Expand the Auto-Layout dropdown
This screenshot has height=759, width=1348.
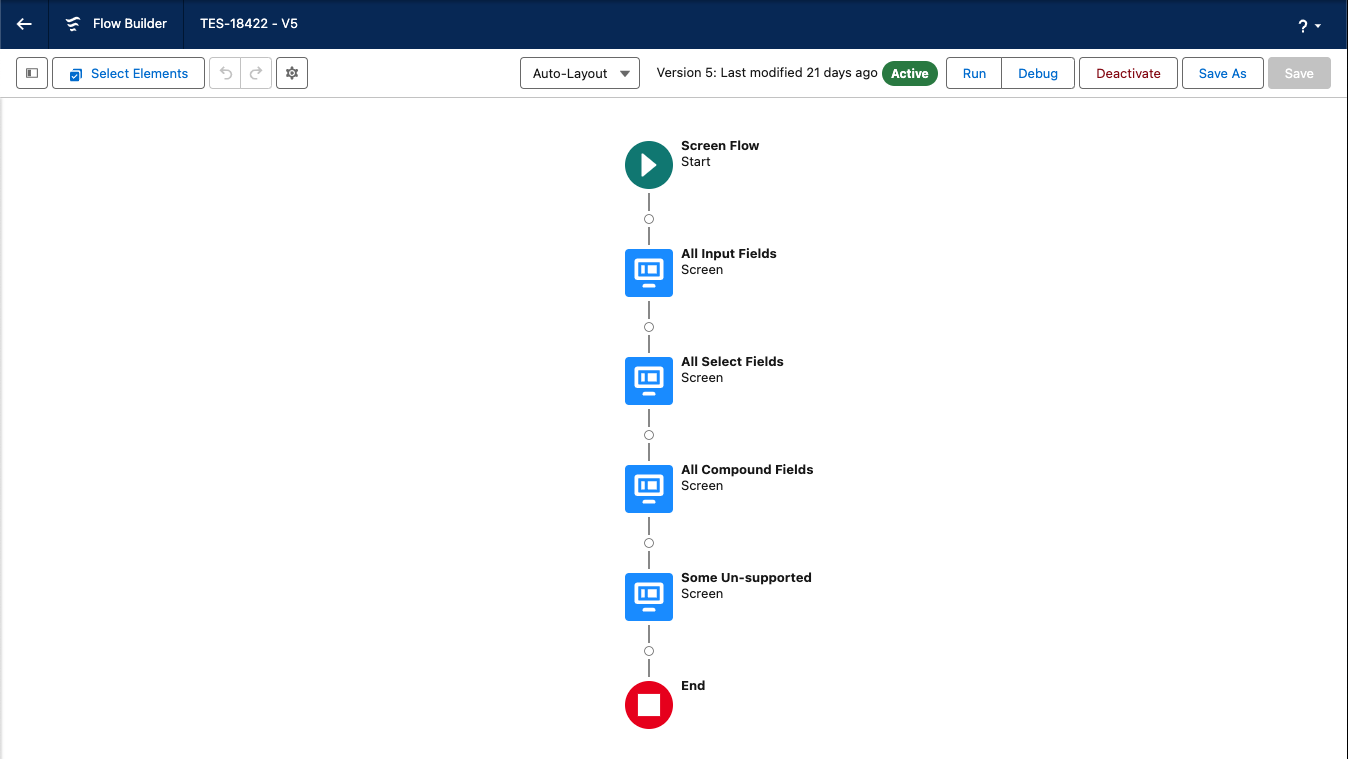580,73
